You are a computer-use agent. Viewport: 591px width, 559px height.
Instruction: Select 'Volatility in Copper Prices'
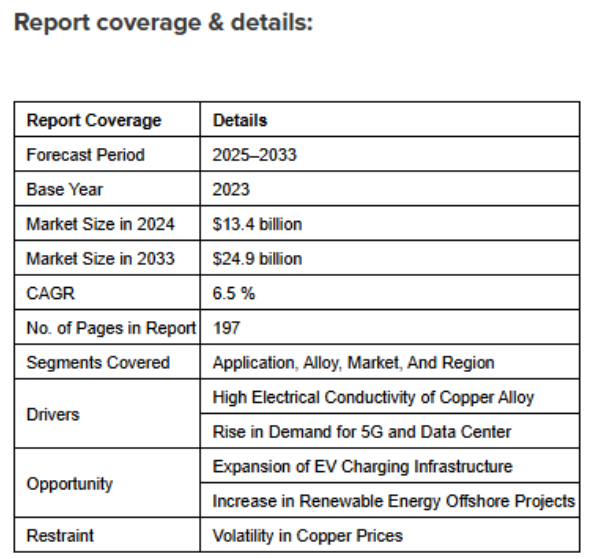pyautogui.click(x=308, y=536)
